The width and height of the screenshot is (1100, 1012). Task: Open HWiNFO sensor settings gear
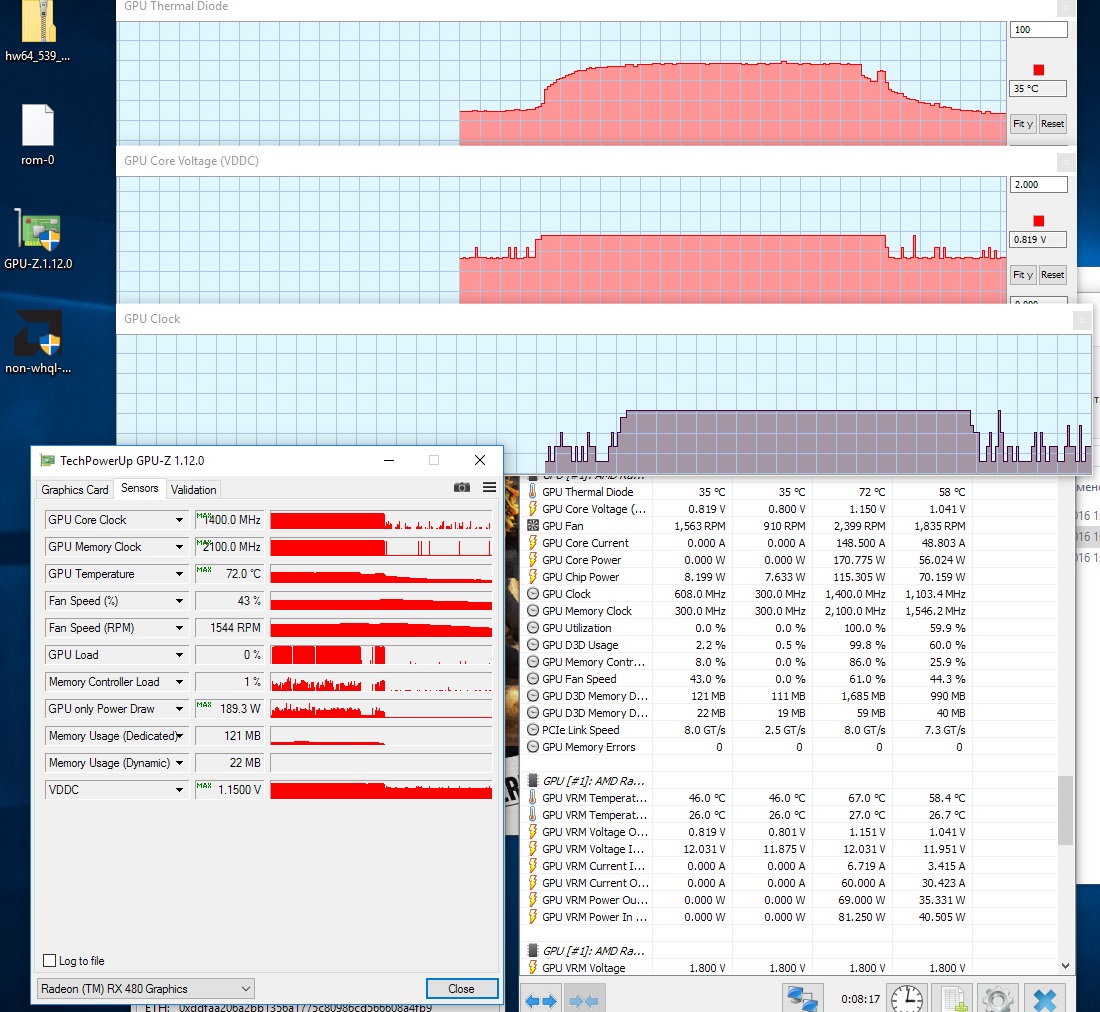point(998,999)
